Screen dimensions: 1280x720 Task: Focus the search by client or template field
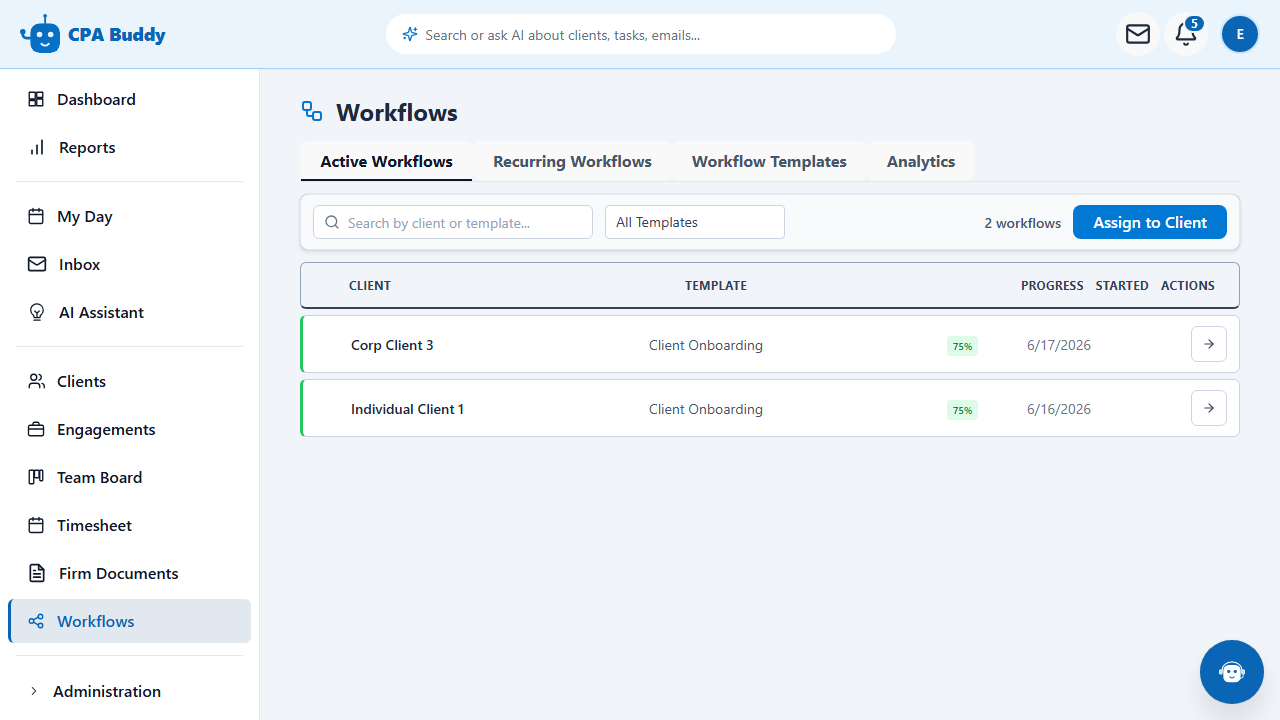click(x=453, y=222)
